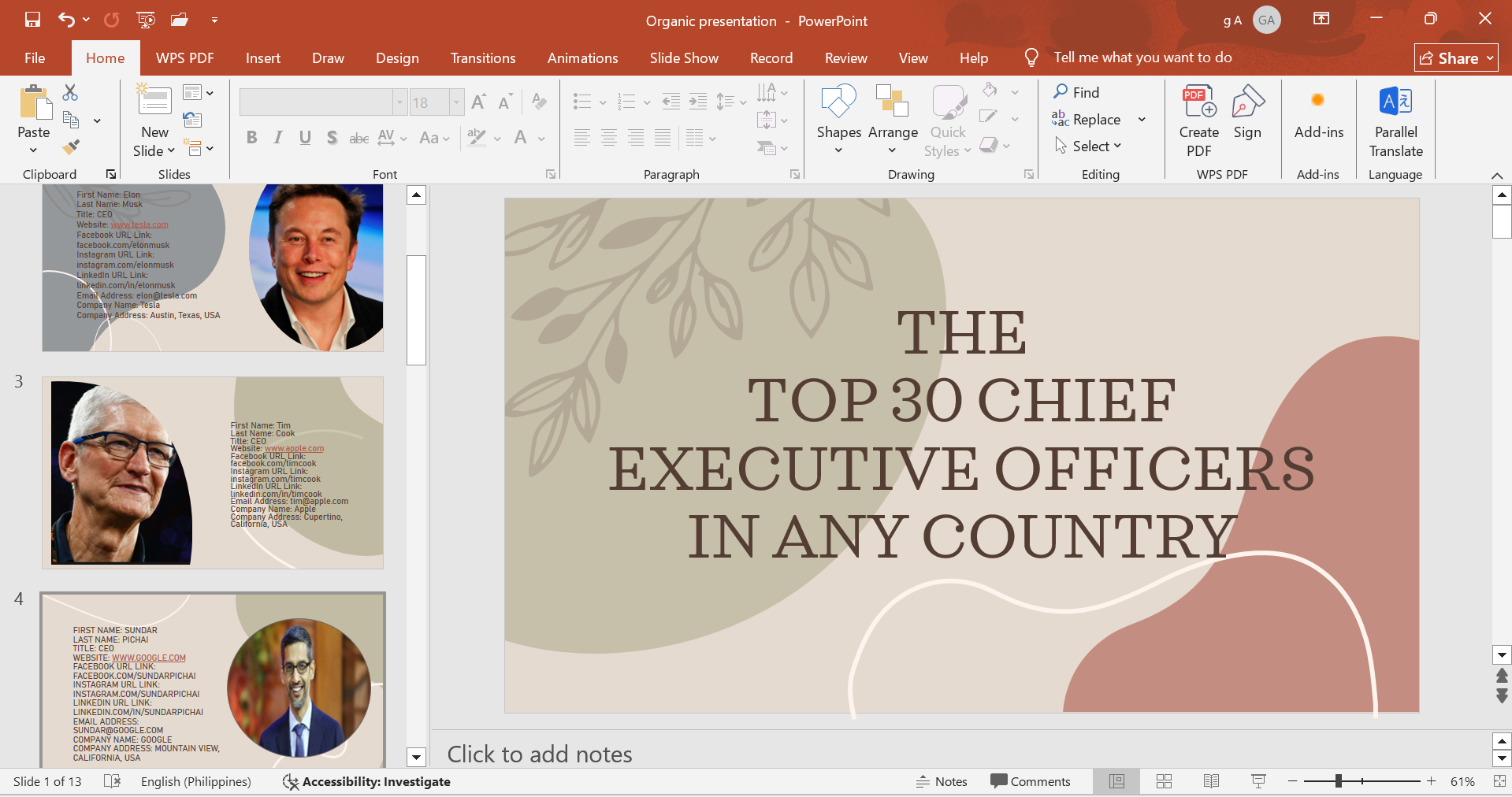Image resolution: width=1512 pixels, height=797 pixels.
Task: Collapse the ribbon with the chevron
Action: pos(1497,175)
